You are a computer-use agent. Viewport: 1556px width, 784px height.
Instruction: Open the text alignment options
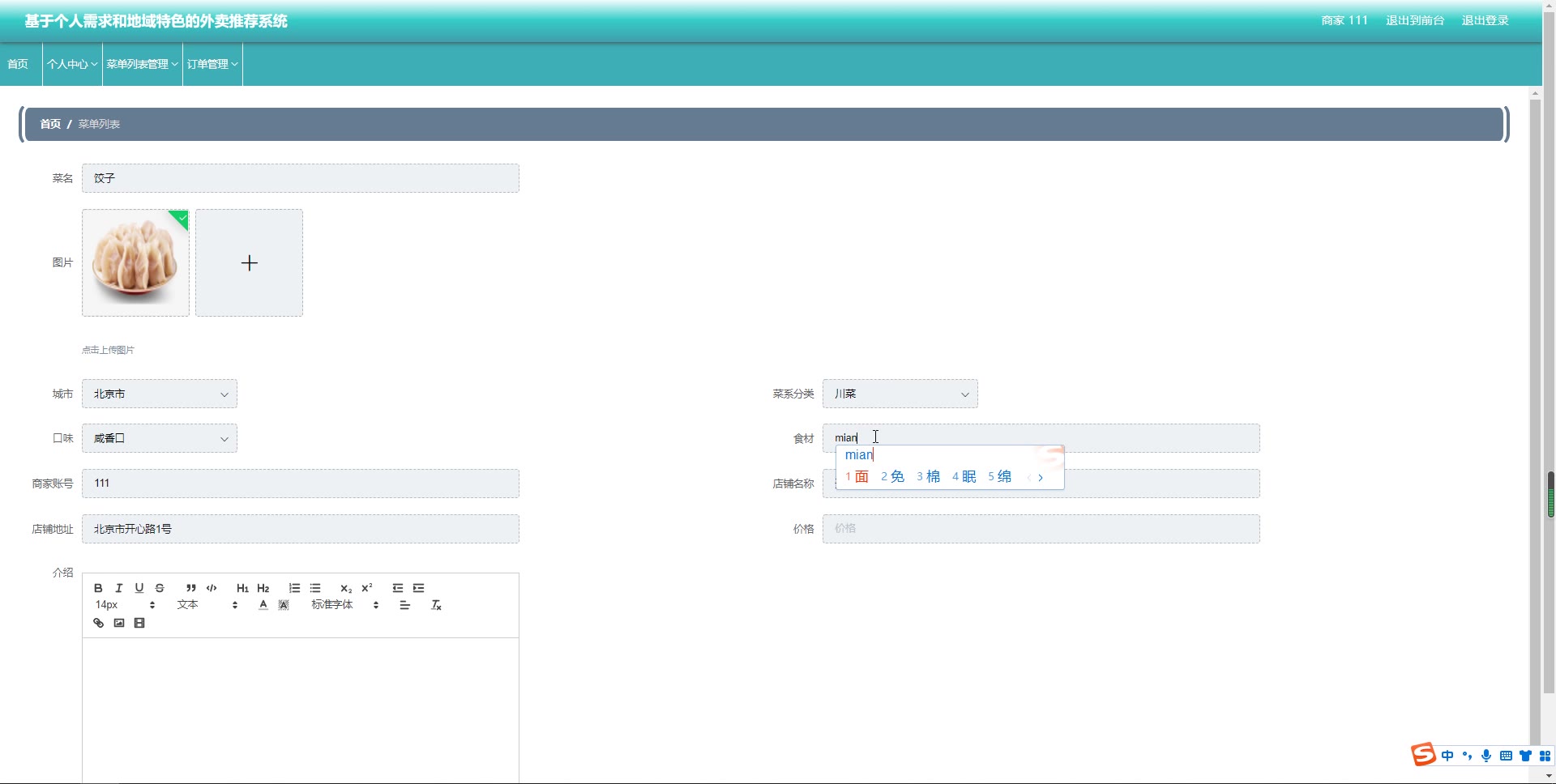[x=405, y=605]
